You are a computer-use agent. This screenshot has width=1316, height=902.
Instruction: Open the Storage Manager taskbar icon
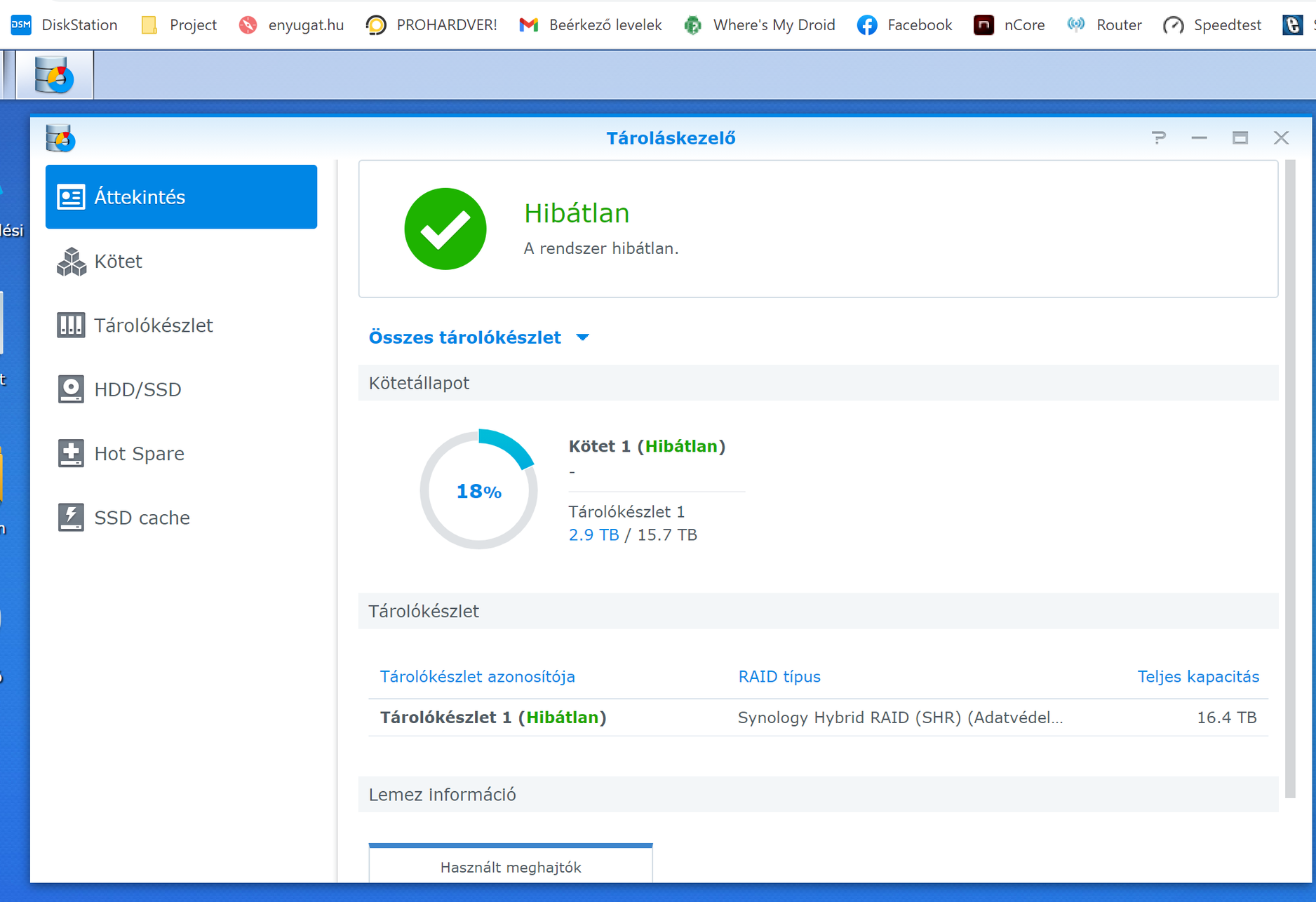pos(55,74)
